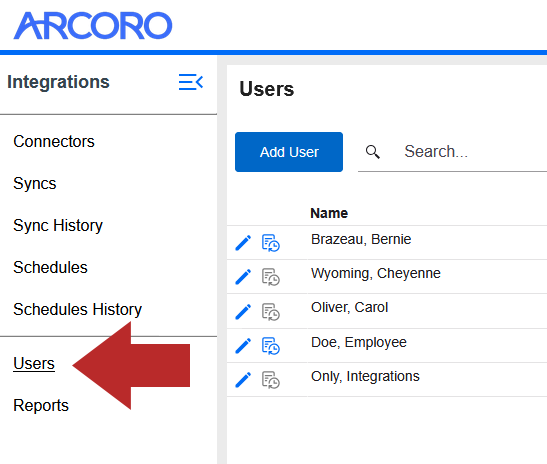Edit Wyoming, Cheyenne with pencil icon
The width and height of the screenshot is (547, 464).
(x=243, y=277)
